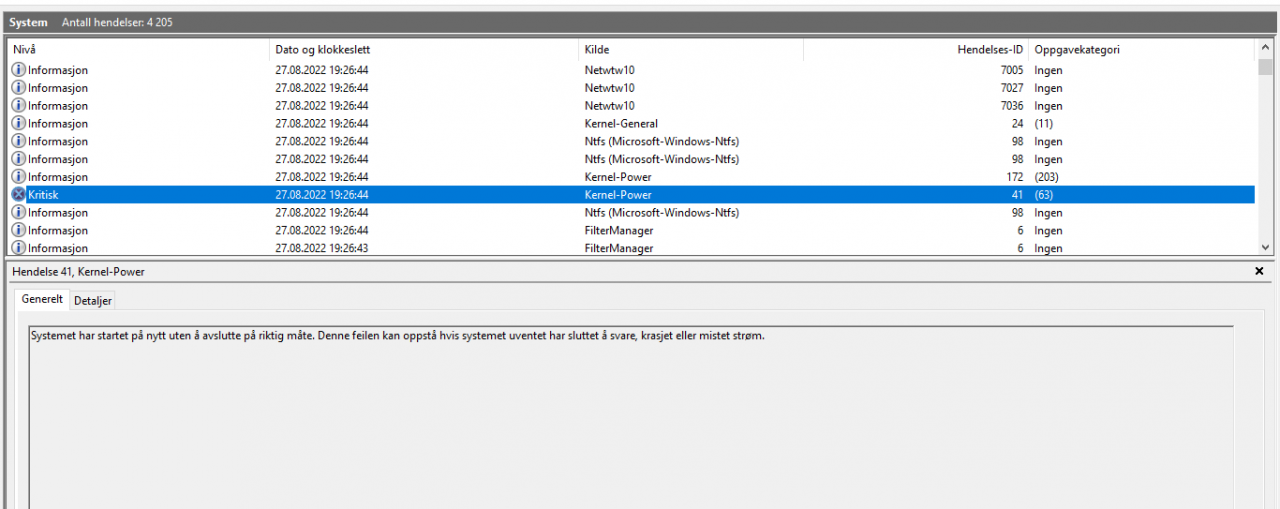
Task: Click info icon on Netwtw10 7027 row
Action: 18,88
